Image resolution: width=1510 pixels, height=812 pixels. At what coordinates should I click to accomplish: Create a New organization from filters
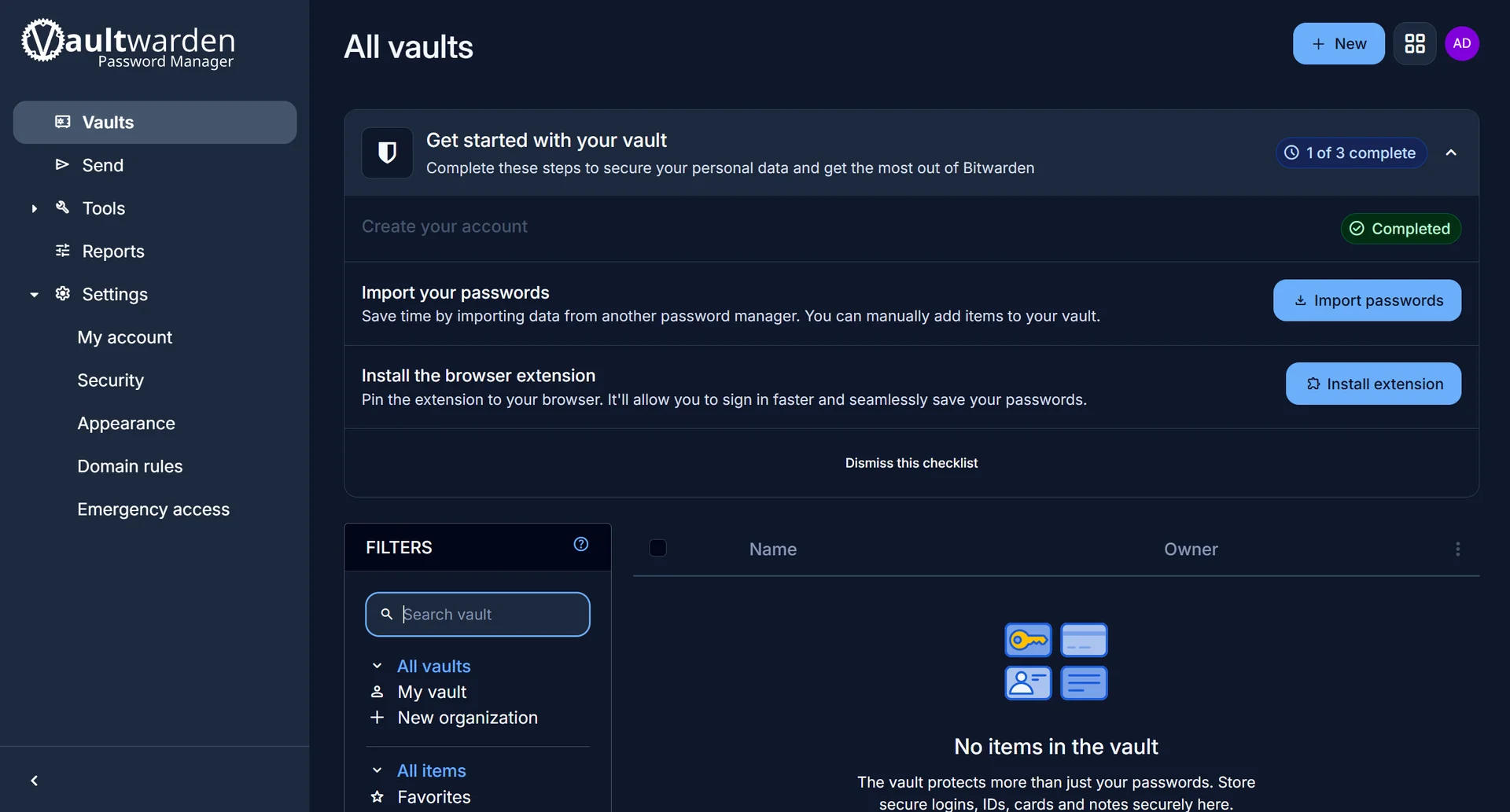point(468,718)
